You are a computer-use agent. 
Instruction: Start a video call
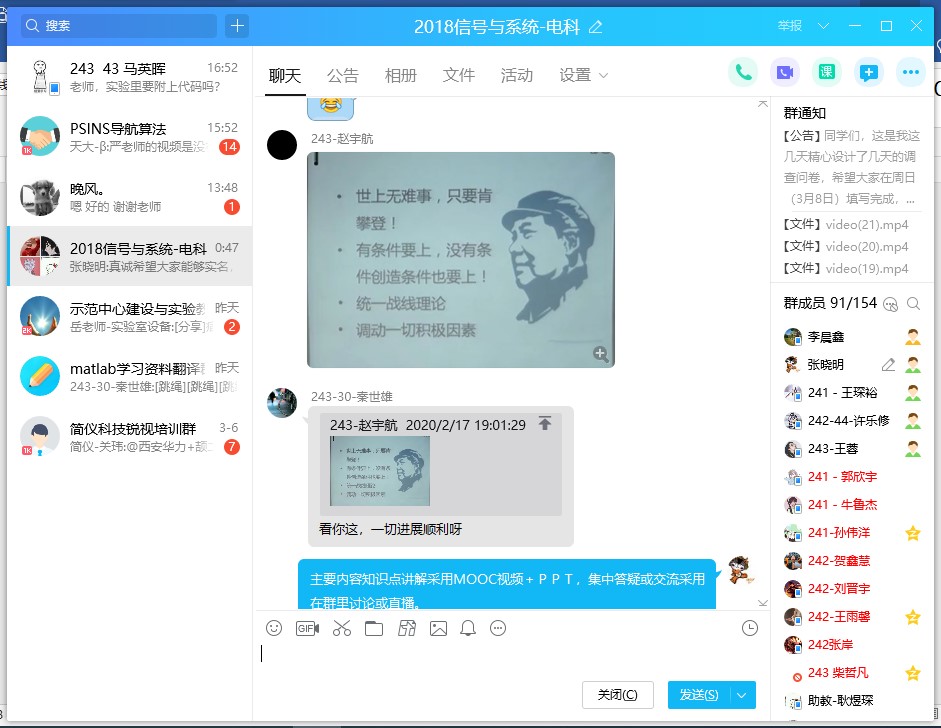pyautogui.click(x=784, y=73)
